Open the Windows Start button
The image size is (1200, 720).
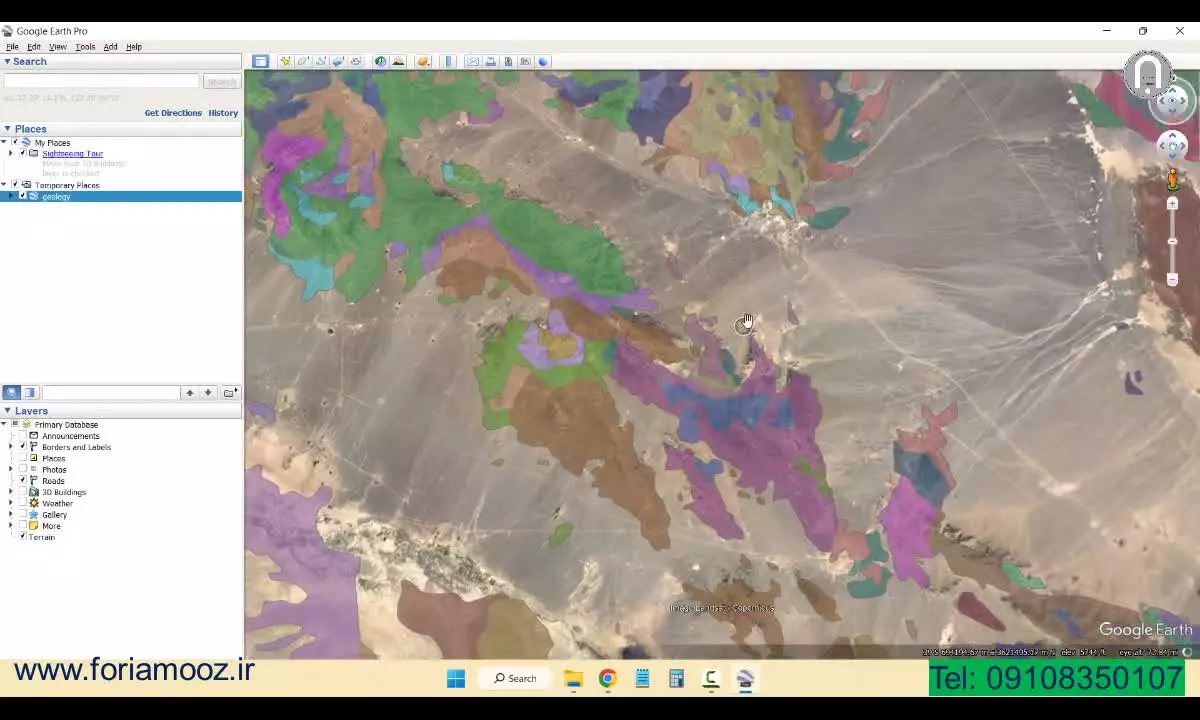pyautogui.click(x=456, y=679)
